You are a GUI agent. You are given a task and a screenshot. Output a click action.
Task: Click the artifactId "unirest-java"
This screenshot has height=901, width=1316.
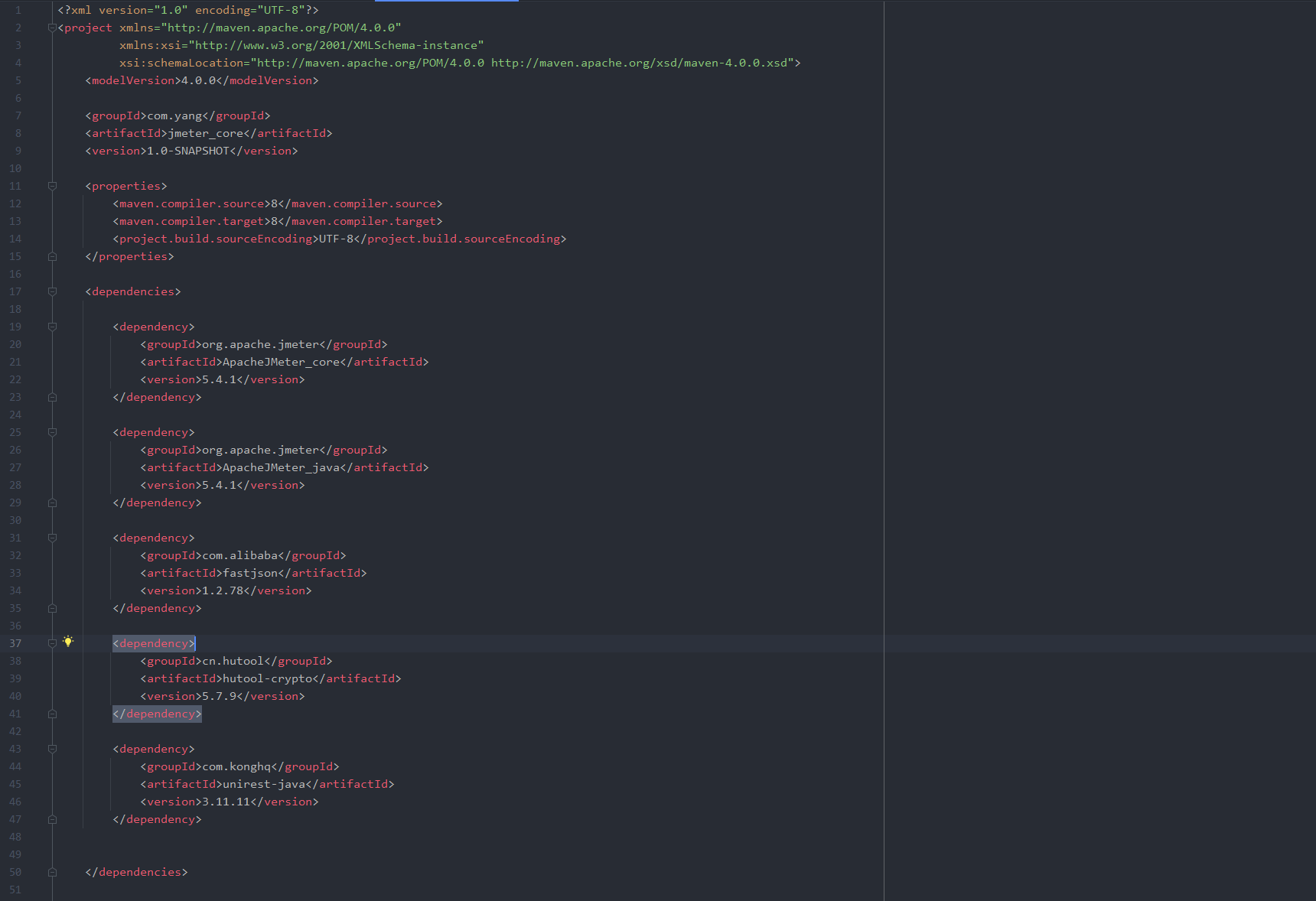coord(264,784)
